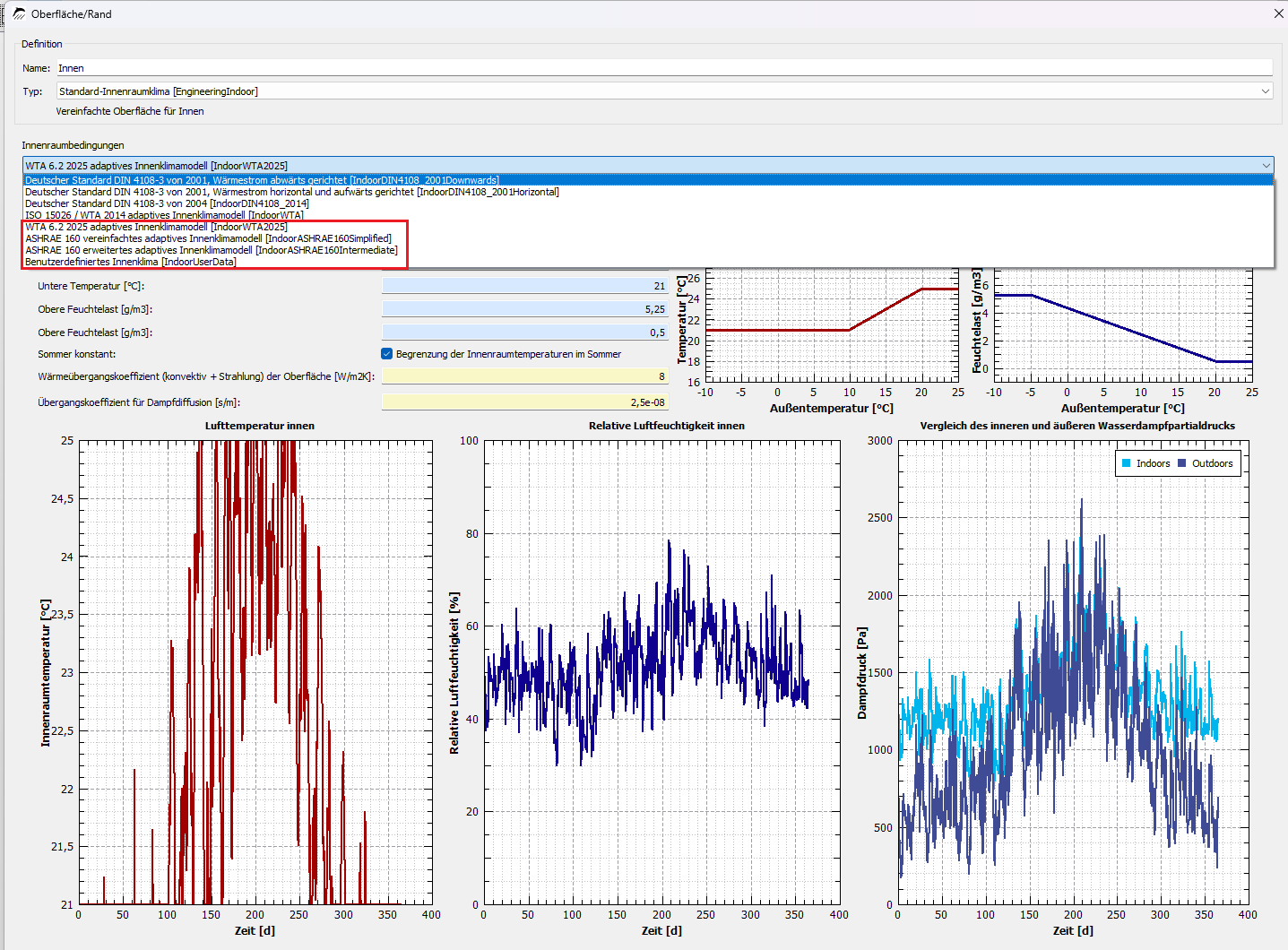Click the Sommer konstant label
The width and height of the screenshot is (1288, 950).
[76, 354]
